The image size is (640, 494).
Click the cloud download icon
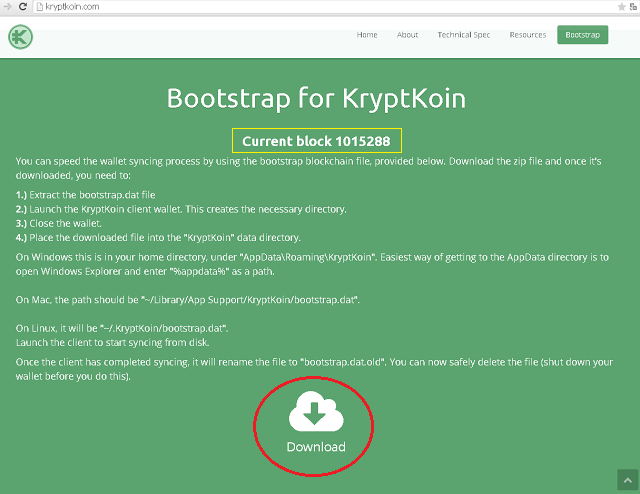[x=316, y=411]
